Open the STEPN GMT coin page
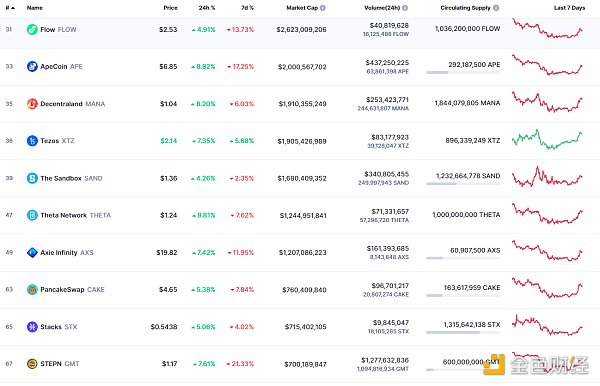The image size is (600, 386). pos(60,364)
